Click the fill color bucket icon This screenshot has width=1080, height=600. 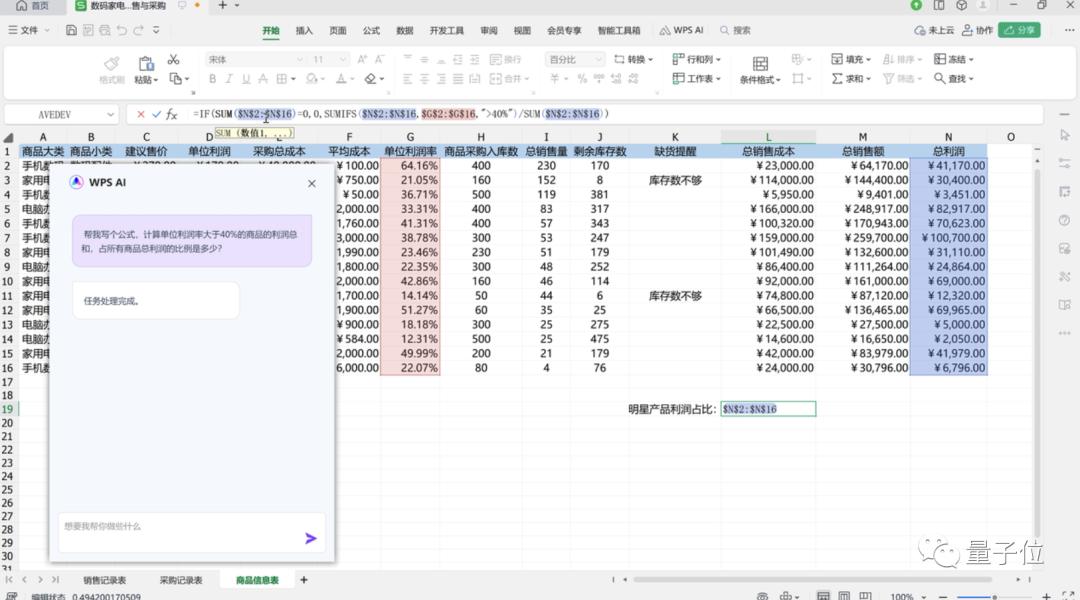311,78
